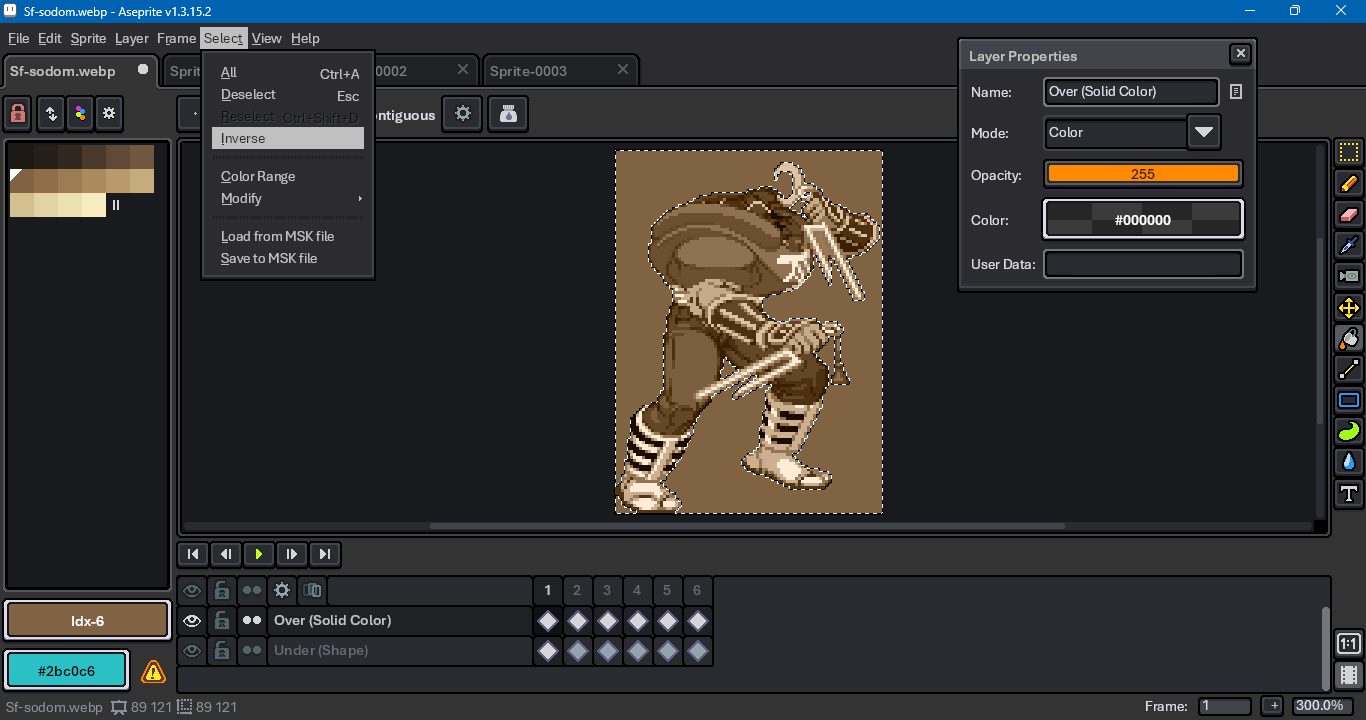Select the Pencil tool
The width and height of the screenshot is (1366, 720).
coord(1349,183)
